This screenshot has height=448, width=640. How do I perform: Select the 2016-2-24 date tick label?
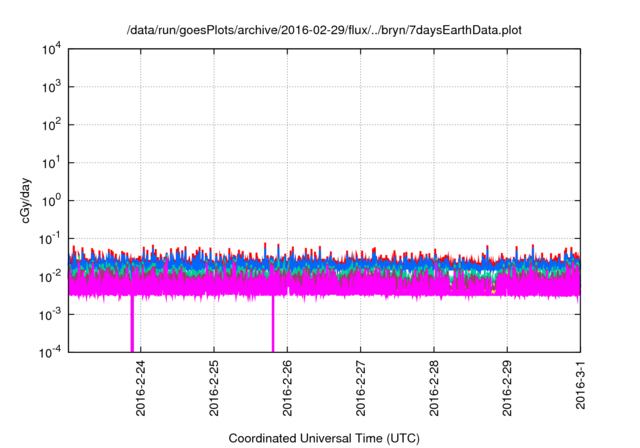pos(140,388)
